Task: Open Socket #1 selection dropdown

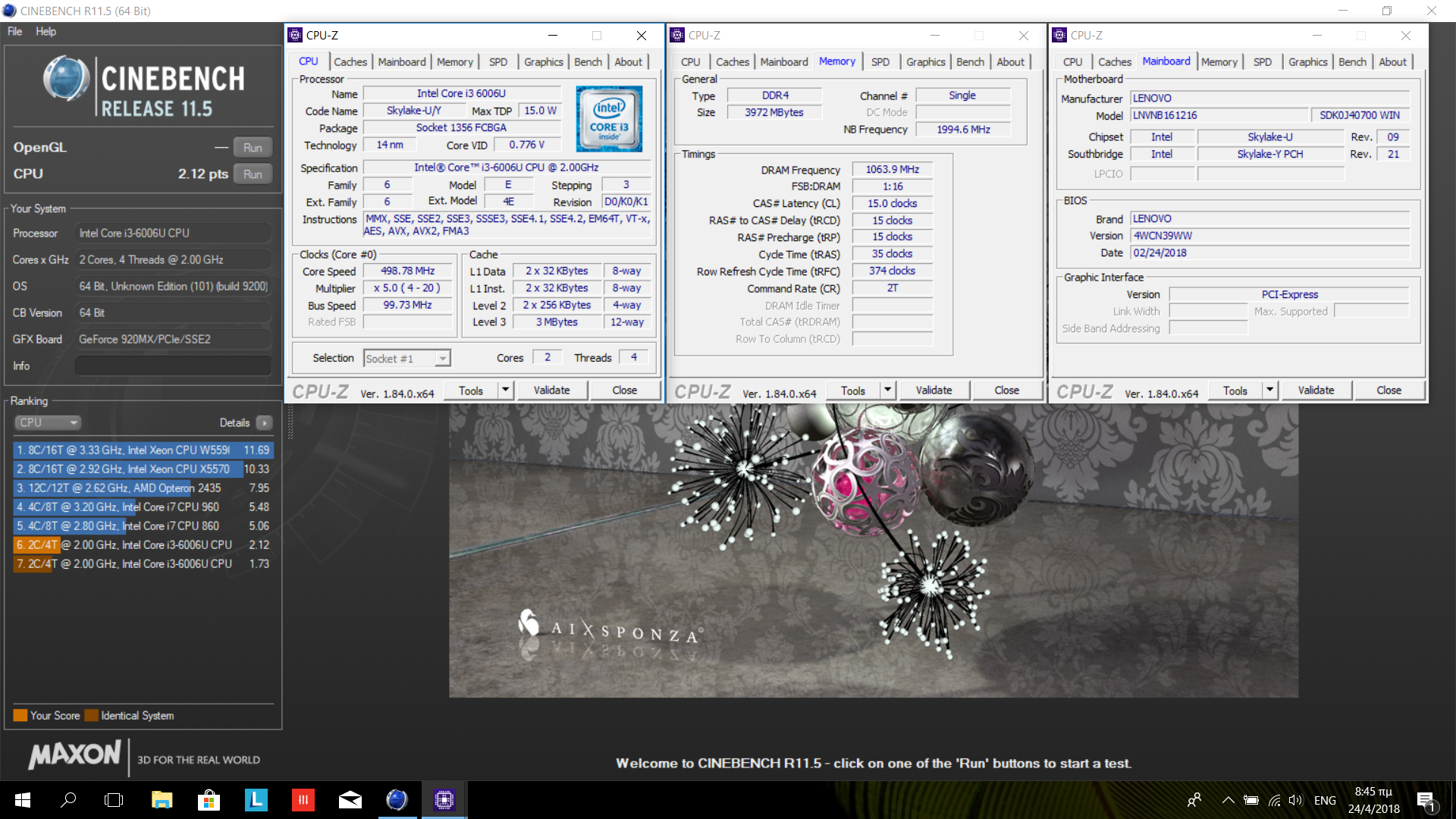Action: tap(407, 359)
